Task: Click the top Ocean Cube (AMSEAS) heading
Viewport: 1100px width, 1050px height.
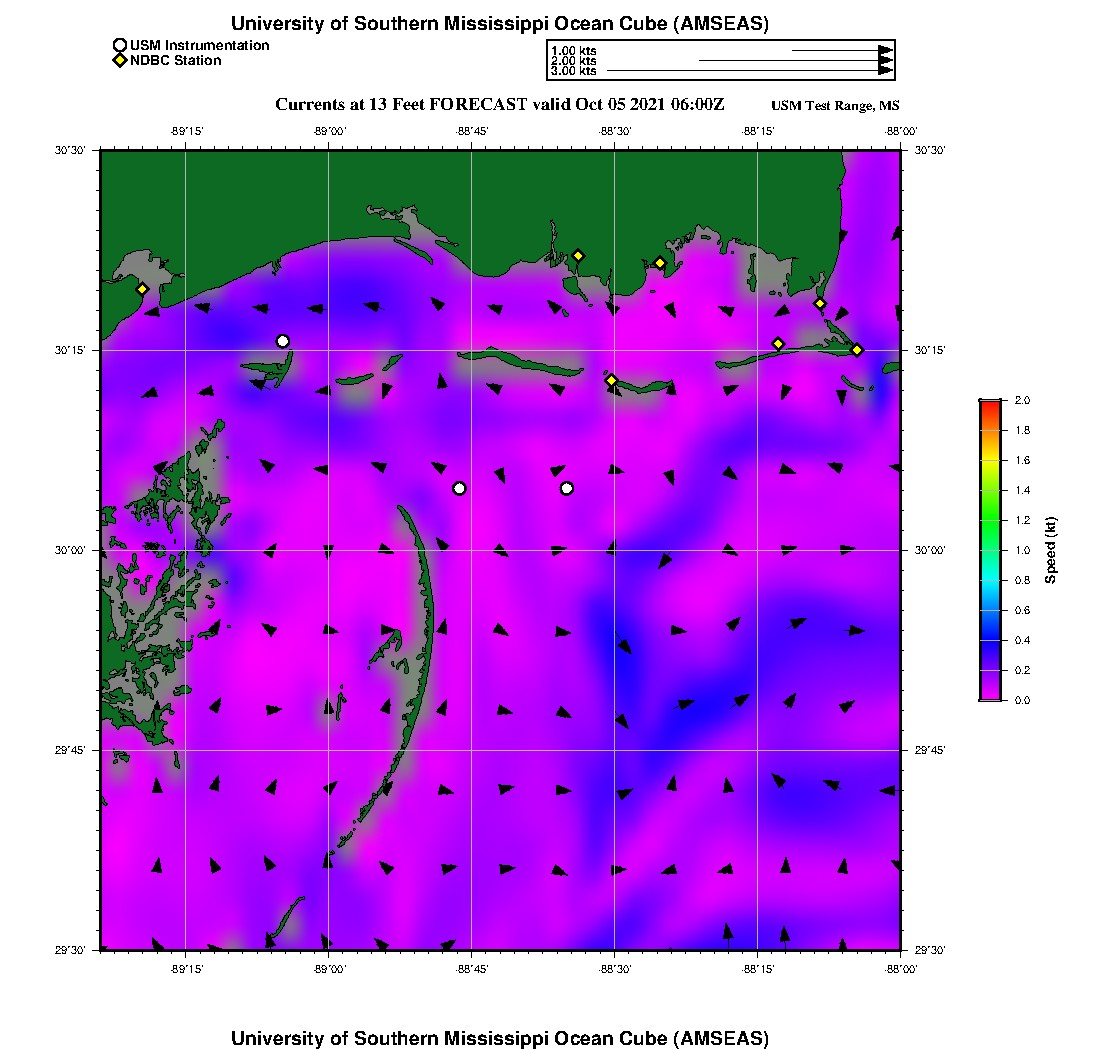Action: pos(500,24)
